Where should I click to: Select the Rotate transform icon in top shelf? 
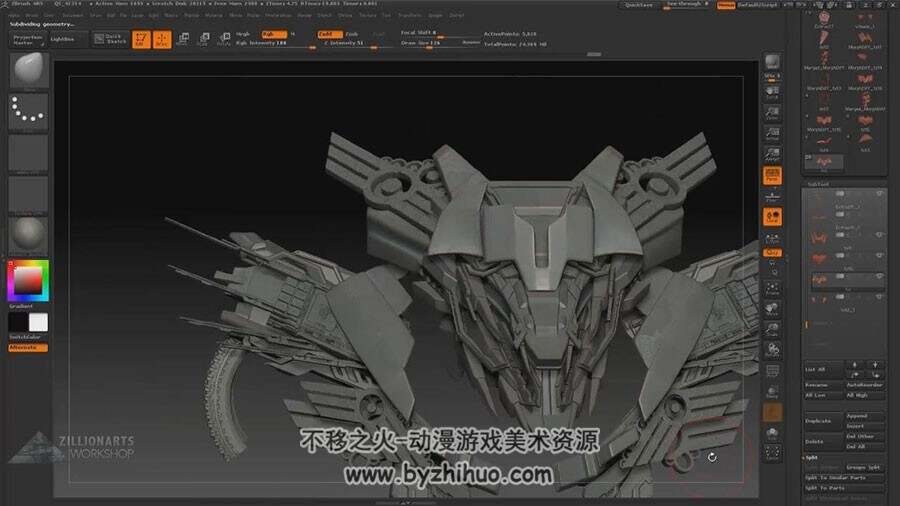224,40
